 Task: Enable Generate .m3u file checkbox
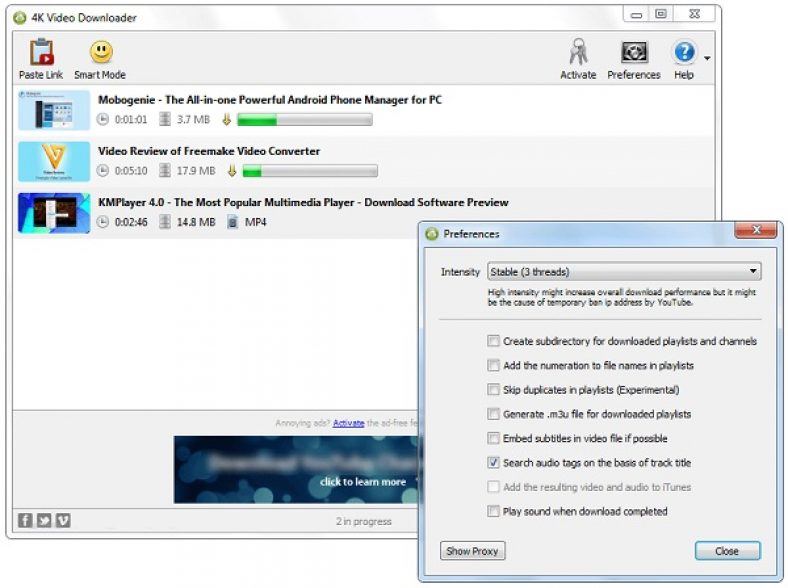(493, 414)
